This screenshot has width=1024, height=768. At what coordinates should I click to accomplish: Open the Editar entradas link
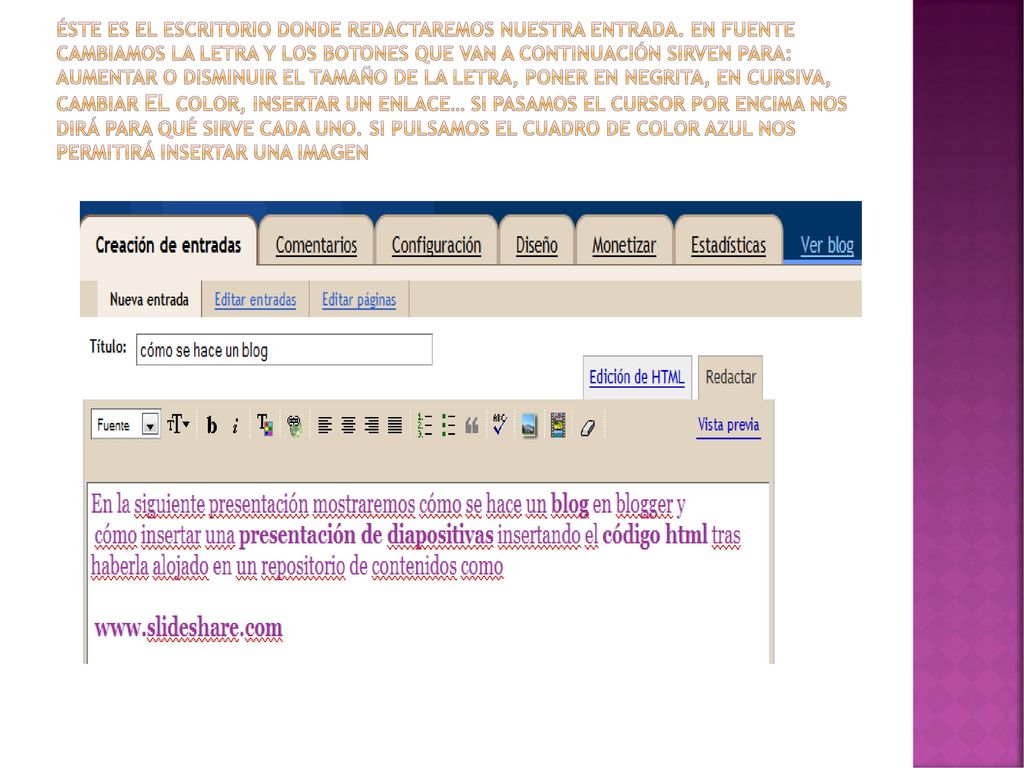(x=255, y=300)
